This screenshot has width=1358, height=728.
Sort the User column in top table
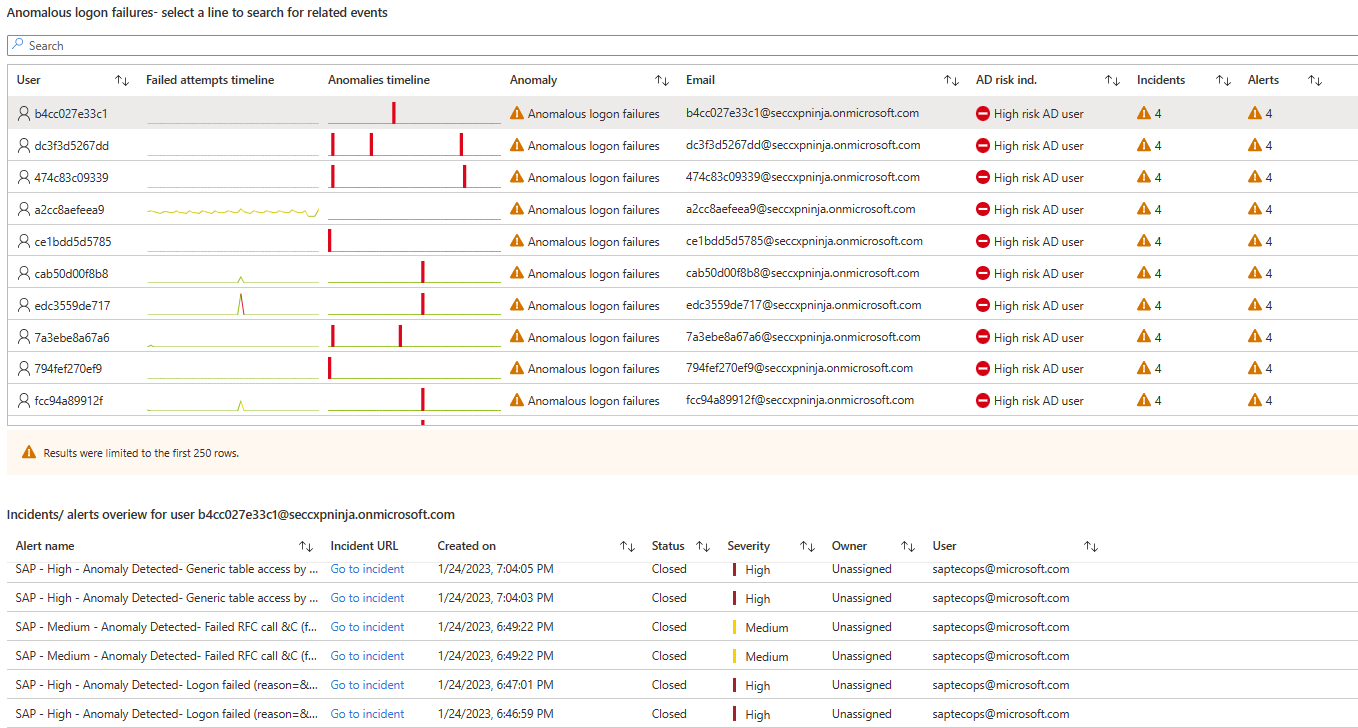(122, 80)
